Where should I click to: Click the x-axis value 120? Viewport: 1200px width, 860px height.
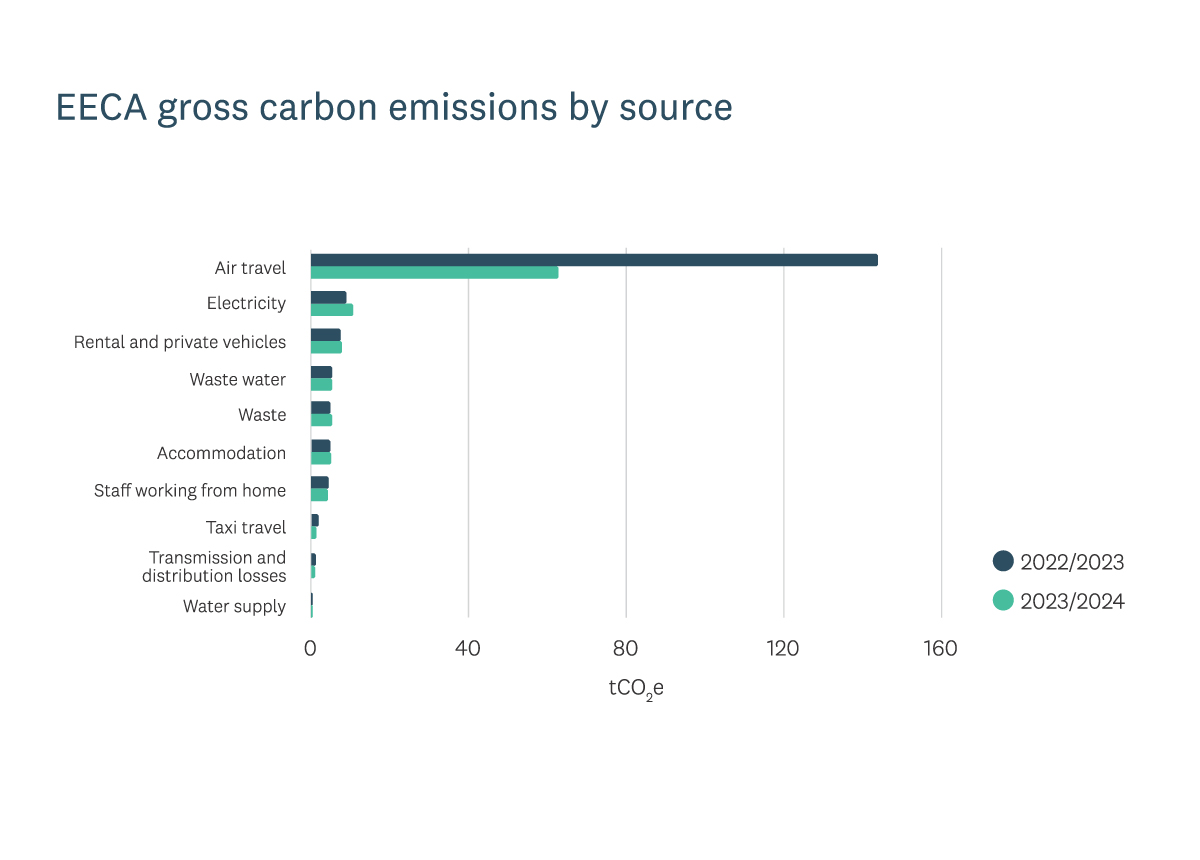pyautogui.click(x=784, y=649)
